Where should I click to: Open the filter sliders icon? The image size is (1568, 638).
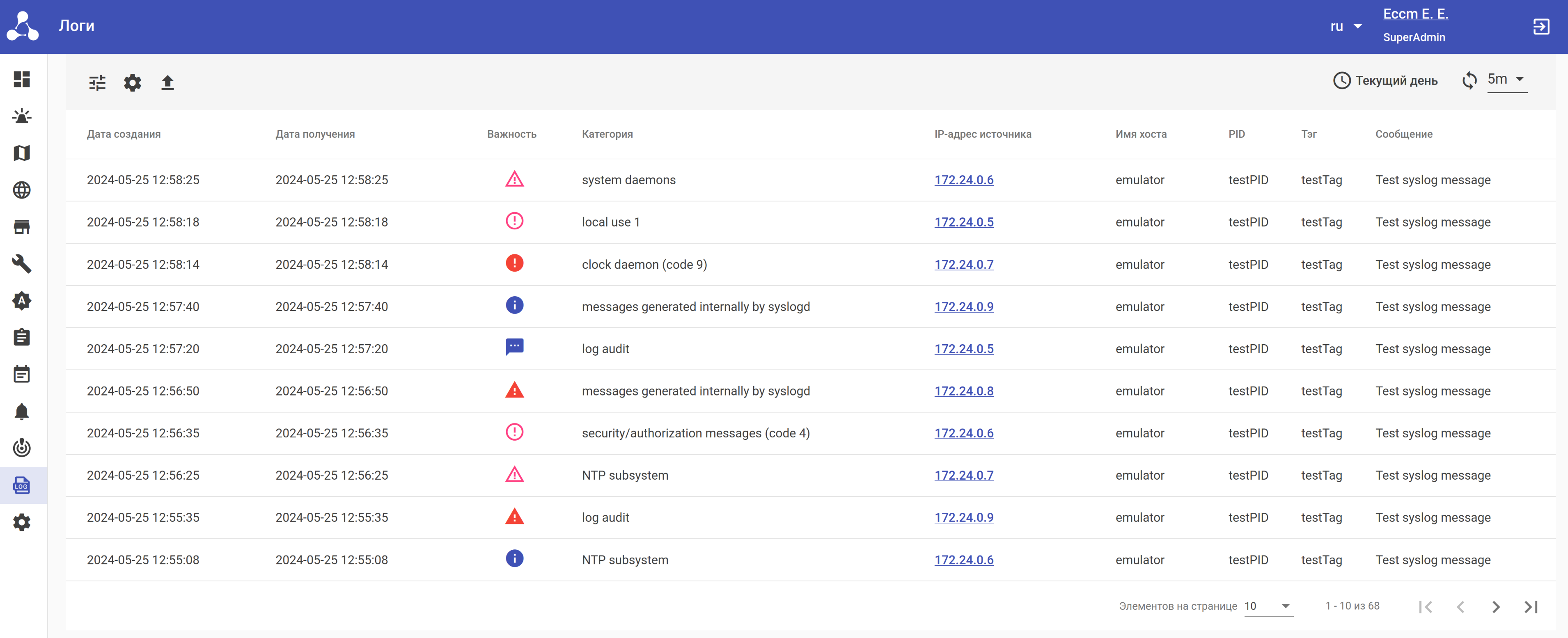tap(97, 82)
